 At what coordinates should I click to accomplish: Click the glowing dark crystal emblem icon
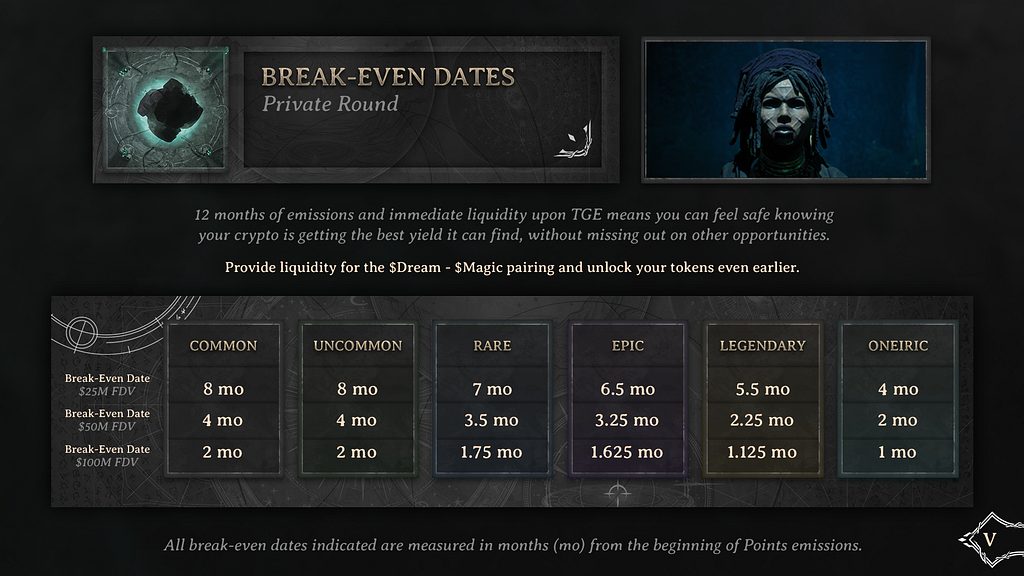pyautogui.click(x=165, y=108)
